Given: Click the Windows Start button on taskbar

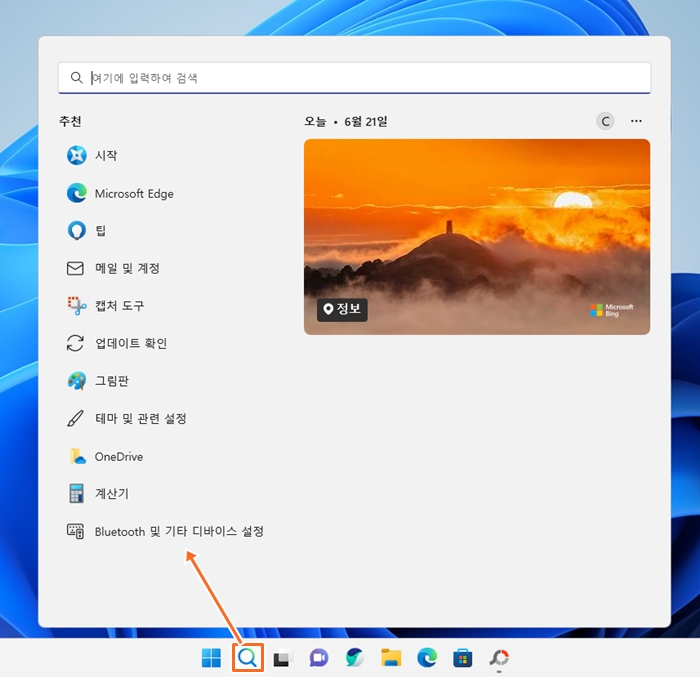Looking at the screenshot, I should [211, 658].
